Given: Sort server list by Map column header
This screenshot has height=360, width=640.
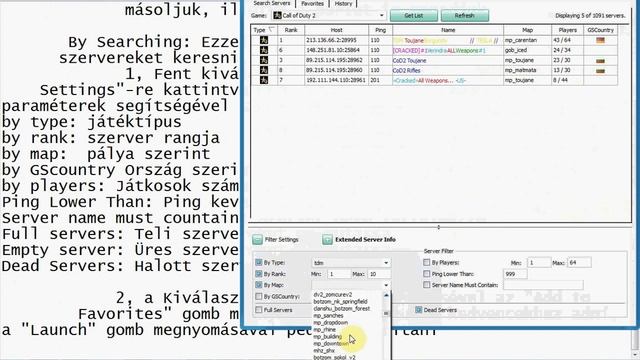Looking at the screenshot, I should 527,30.
